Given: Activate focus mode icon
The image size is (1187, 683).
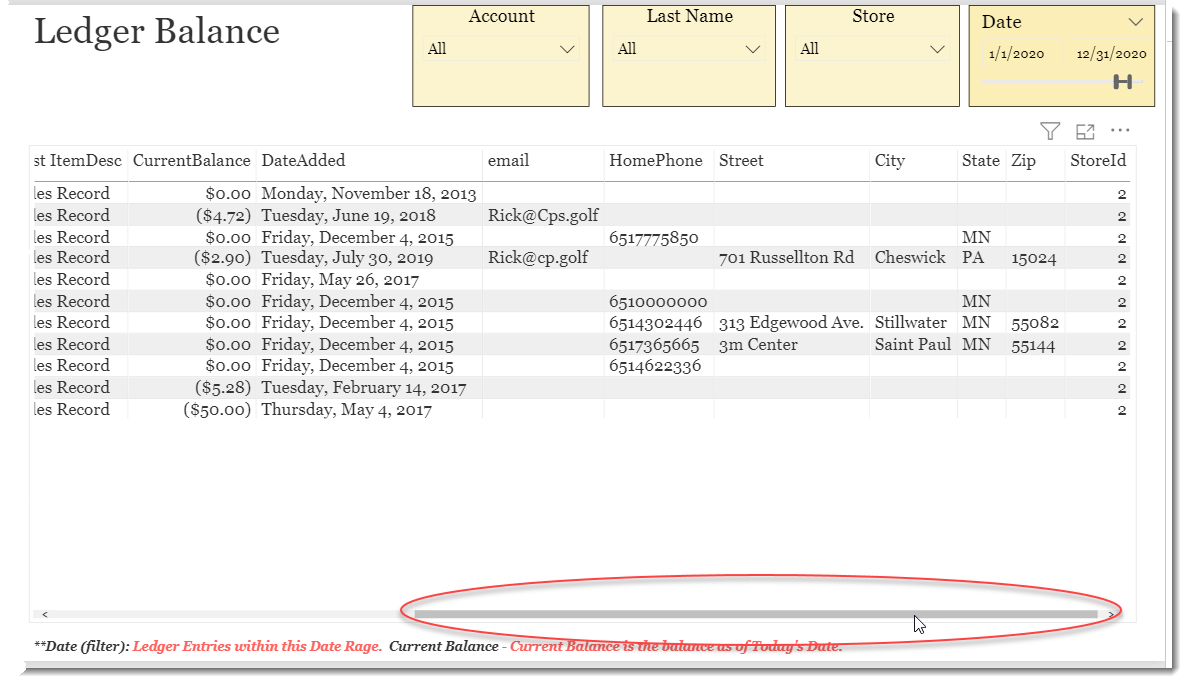Looking at the screenshot, I should pyautogui.click(x=1085, y=131).
